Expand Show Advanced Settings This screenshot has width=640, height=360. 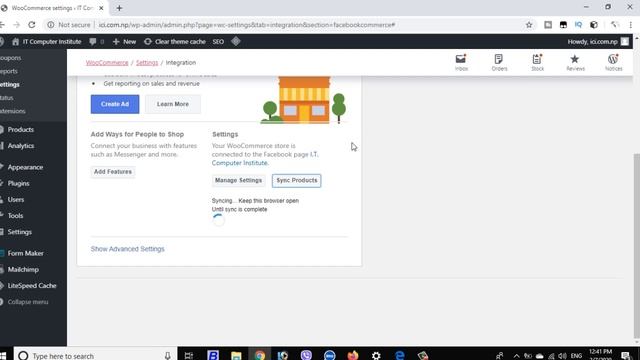click(127, 249)
